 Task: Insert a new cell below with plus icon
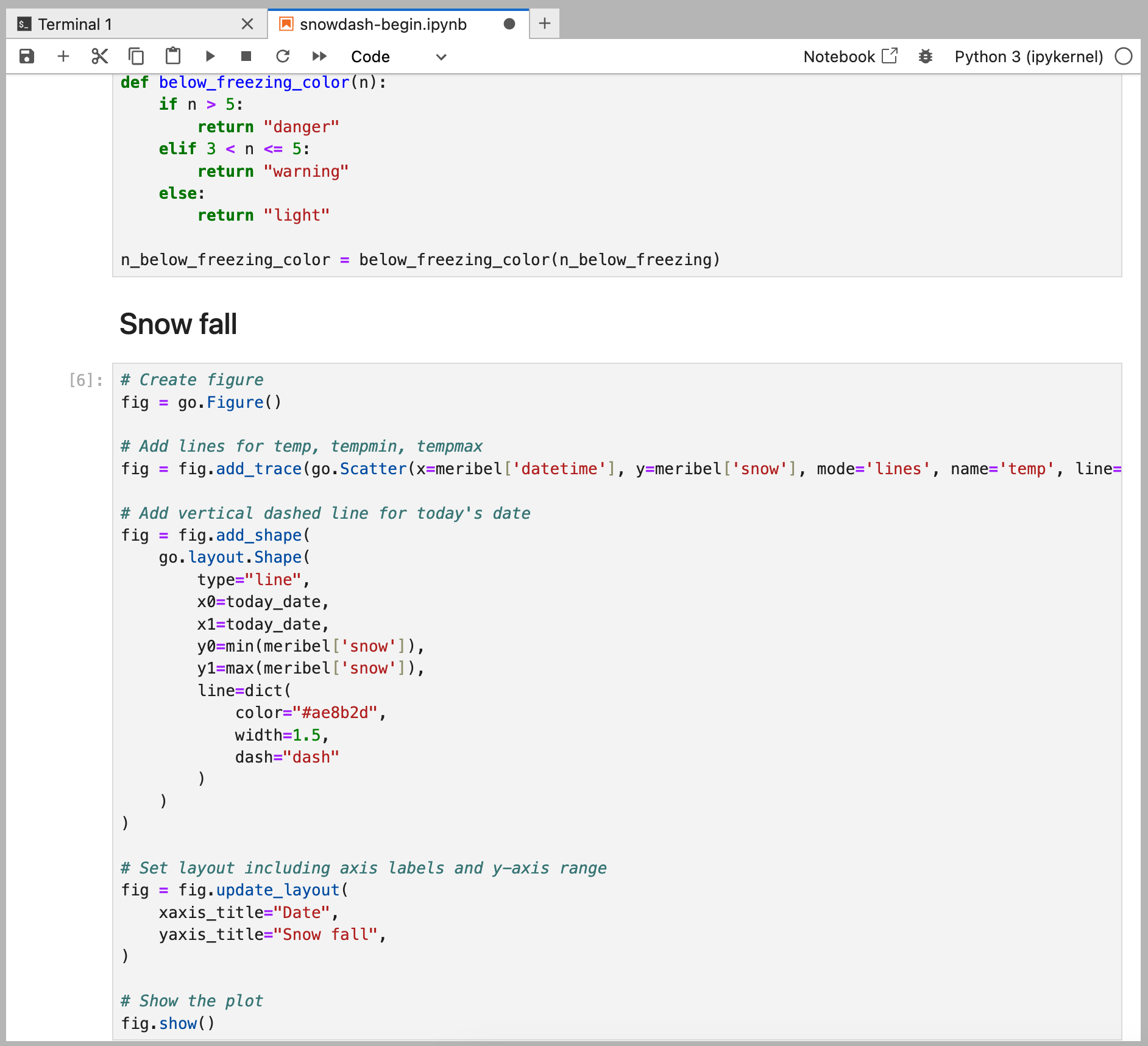point(63,57)
